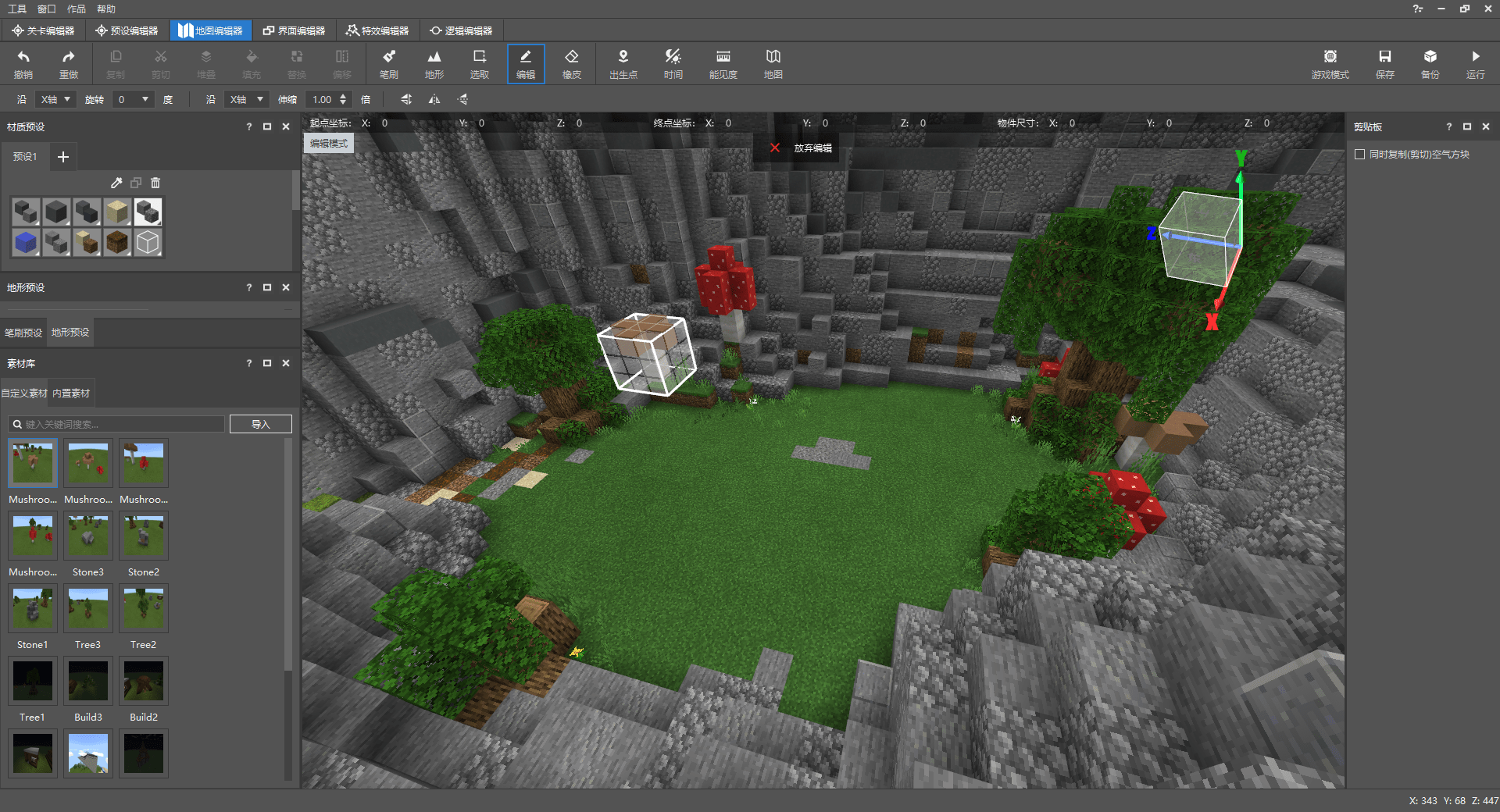Switch to 内置素材 tab

click(71, 394)
